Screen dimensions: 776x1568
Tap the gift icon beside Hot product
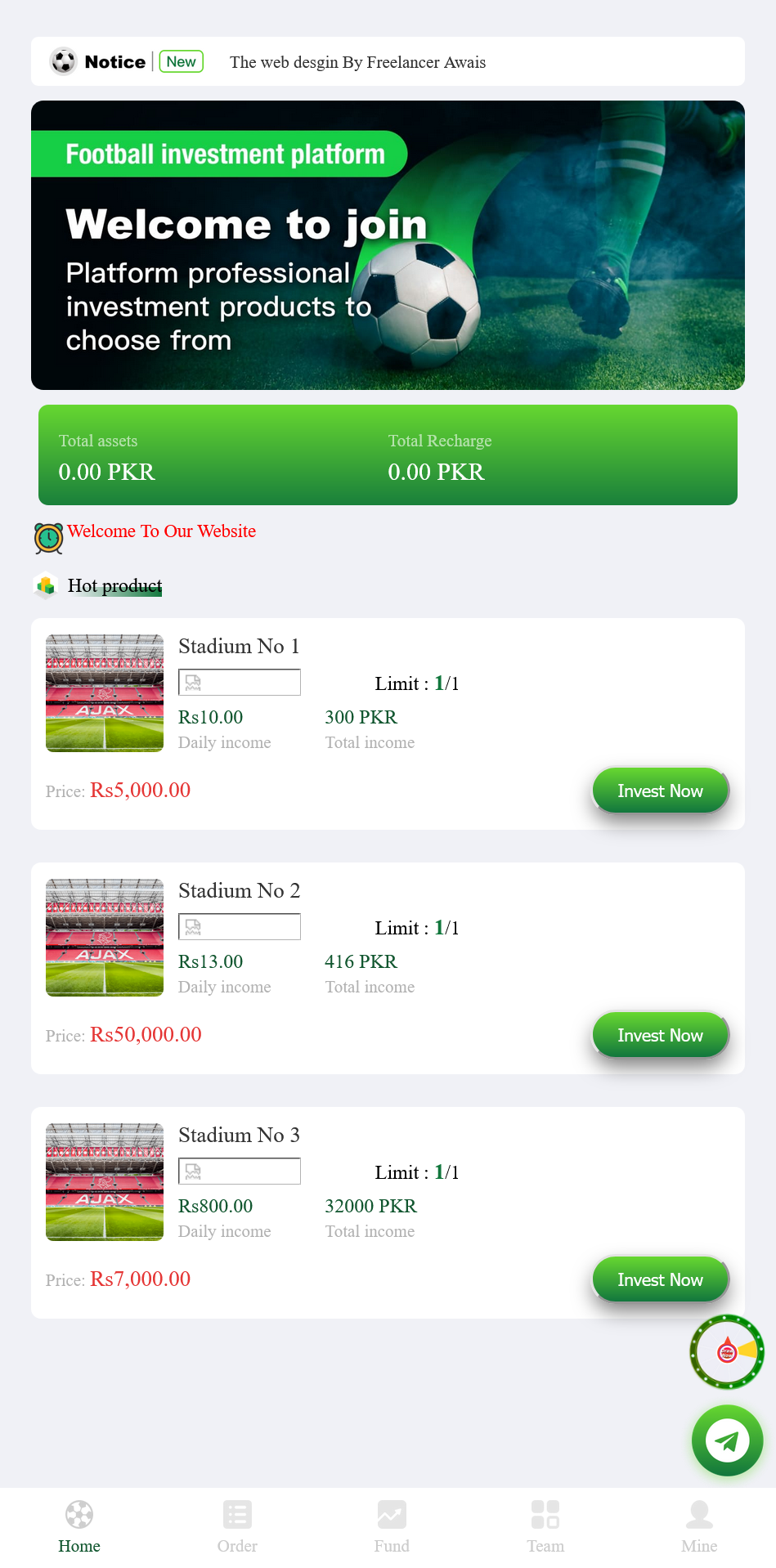tap(46, 585)
